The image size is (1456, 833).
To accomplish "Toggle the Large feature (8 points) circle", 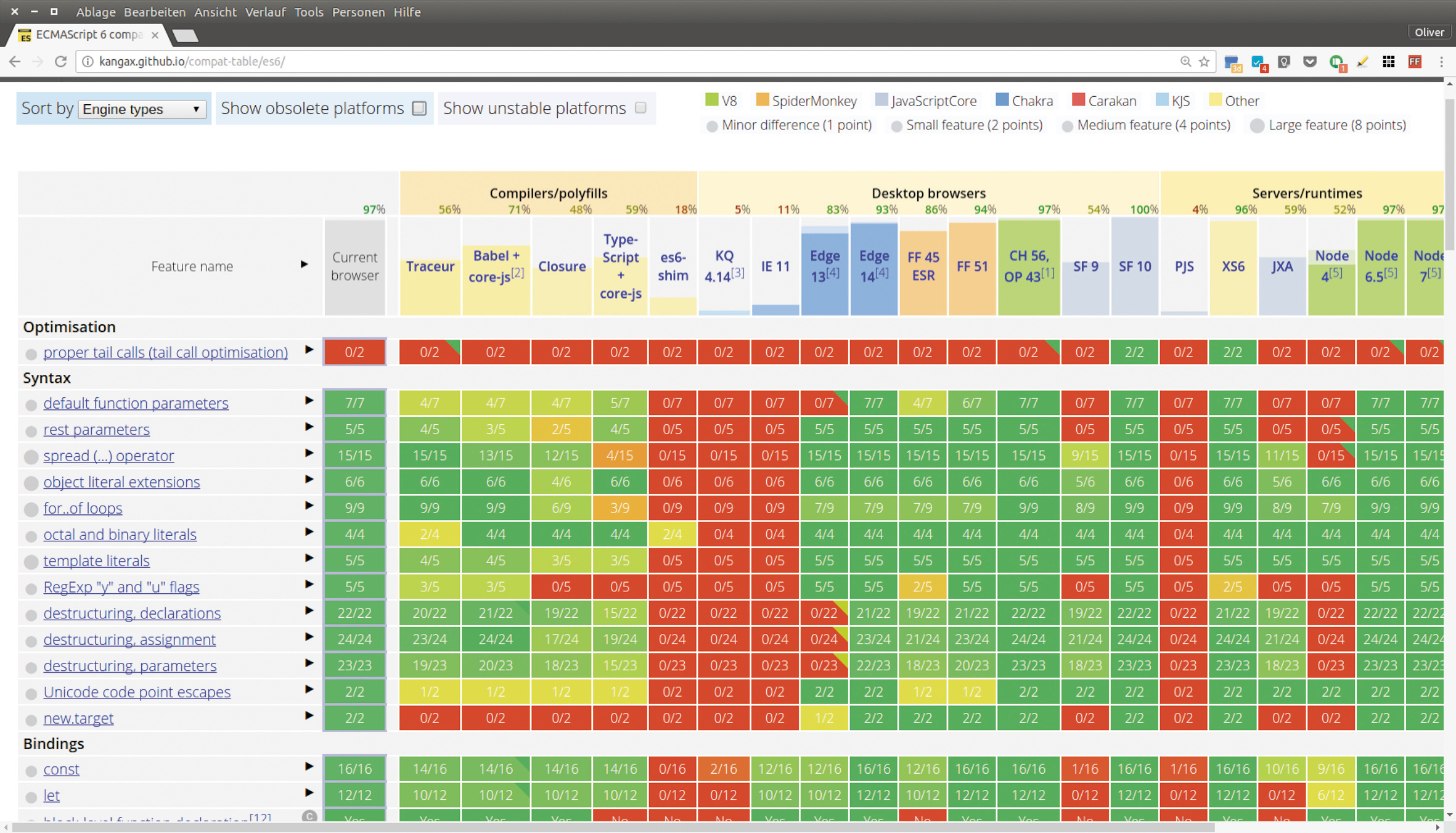I will click(1257, 126).
